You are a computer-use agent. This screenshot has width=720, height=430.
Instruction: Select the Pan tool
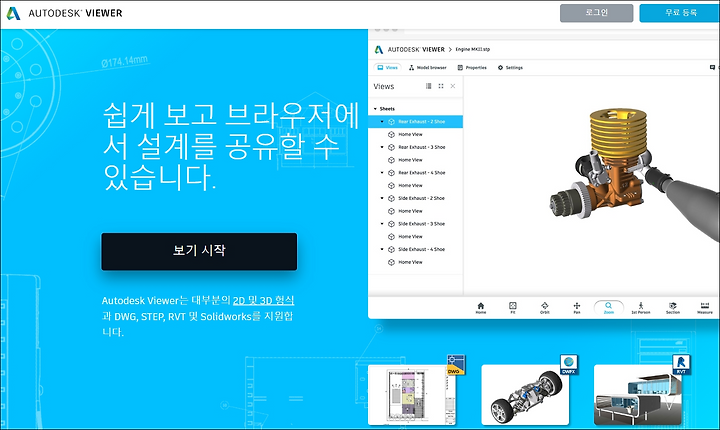point(577,308)
